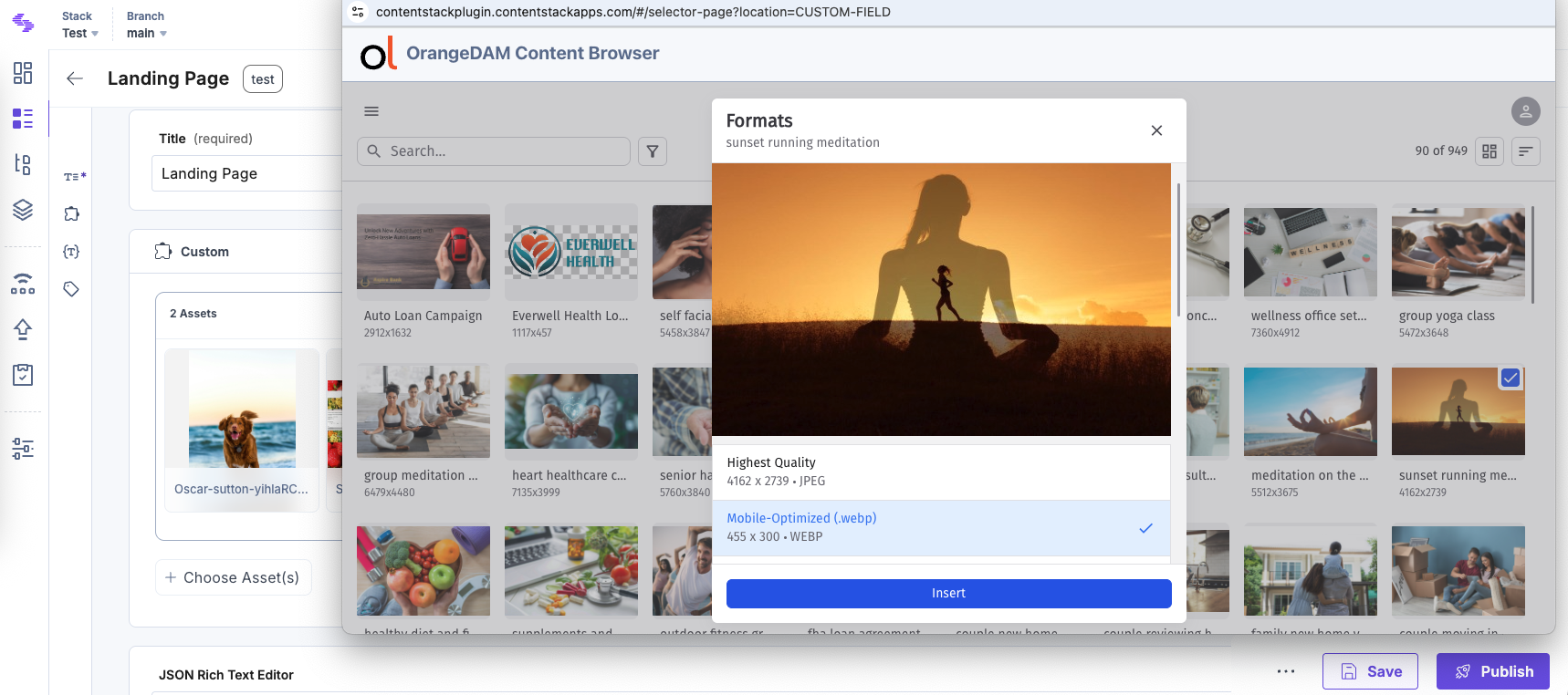Go back using the arrow beside Landing Page
This screenshot has height=695, width=1568.
pyautogui.click(x=75, y=78)
